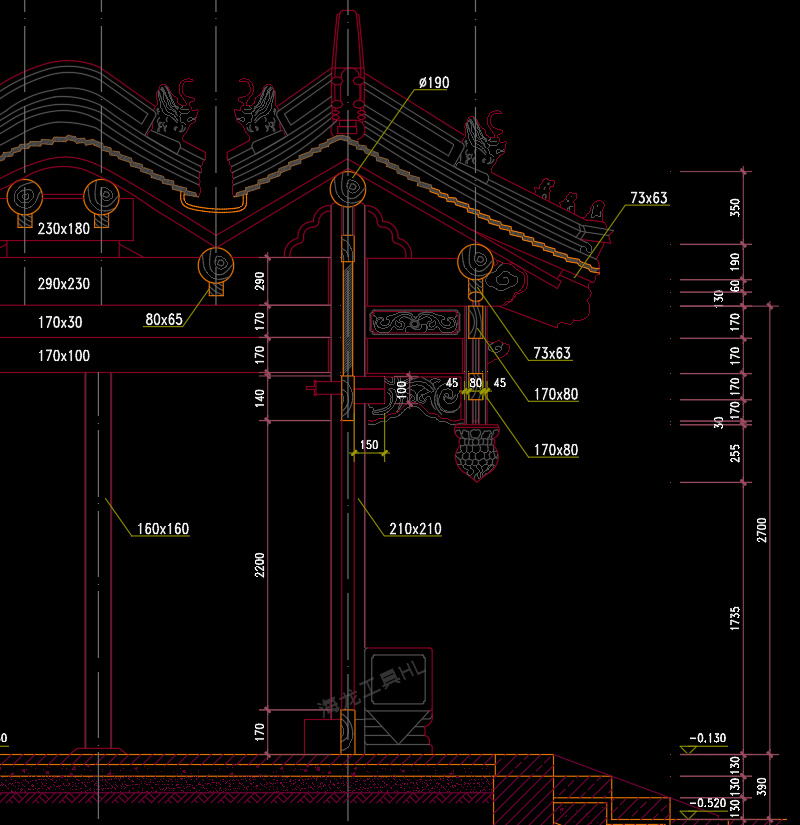This screenshot has height=825, width=800.
Task: Click the 170x100 beam annotation
Action: pyautogui.click(x=63, y=355)
